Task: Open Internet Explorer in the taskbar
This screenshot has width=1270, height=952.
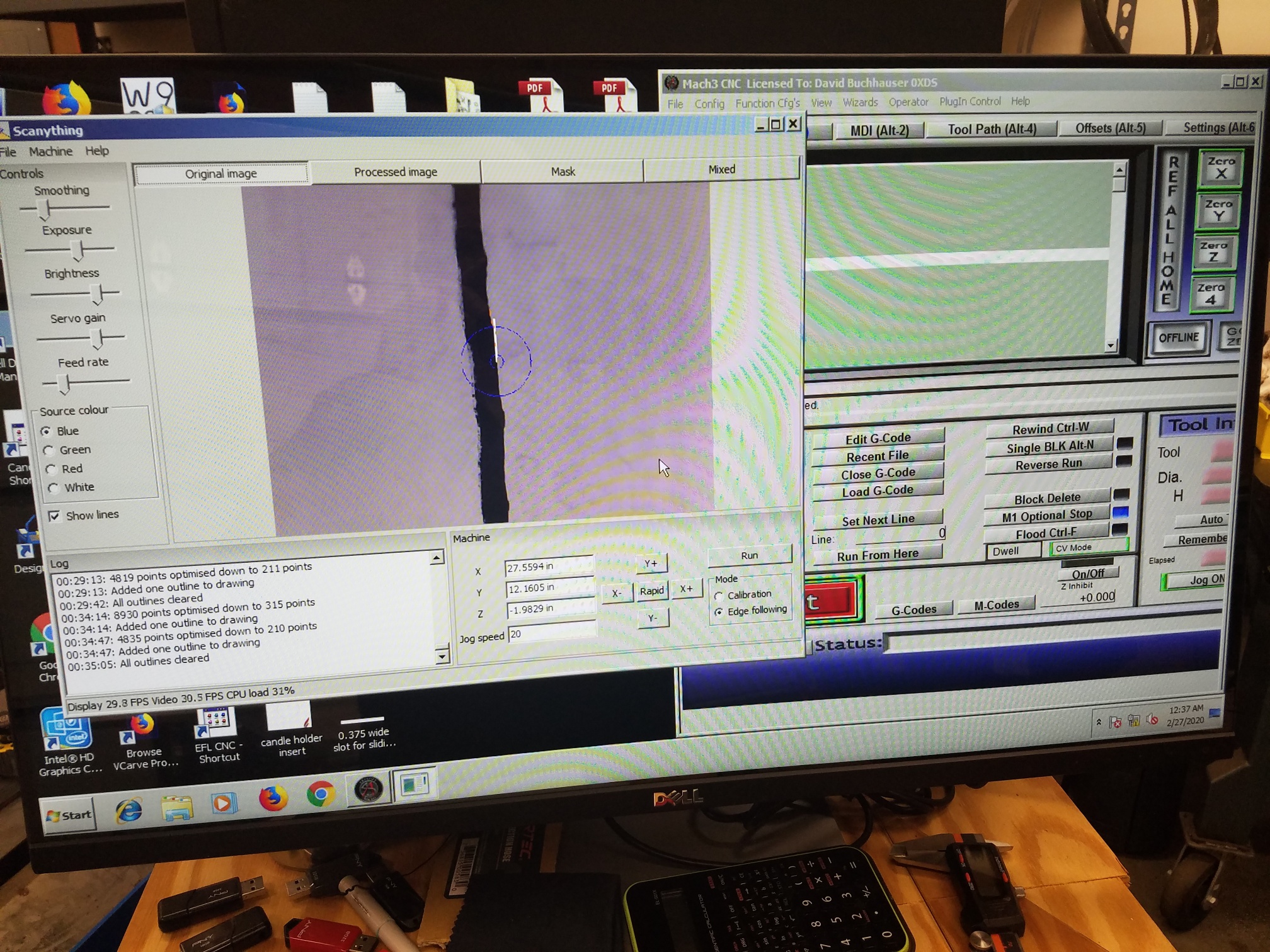Action: [129, 810]
